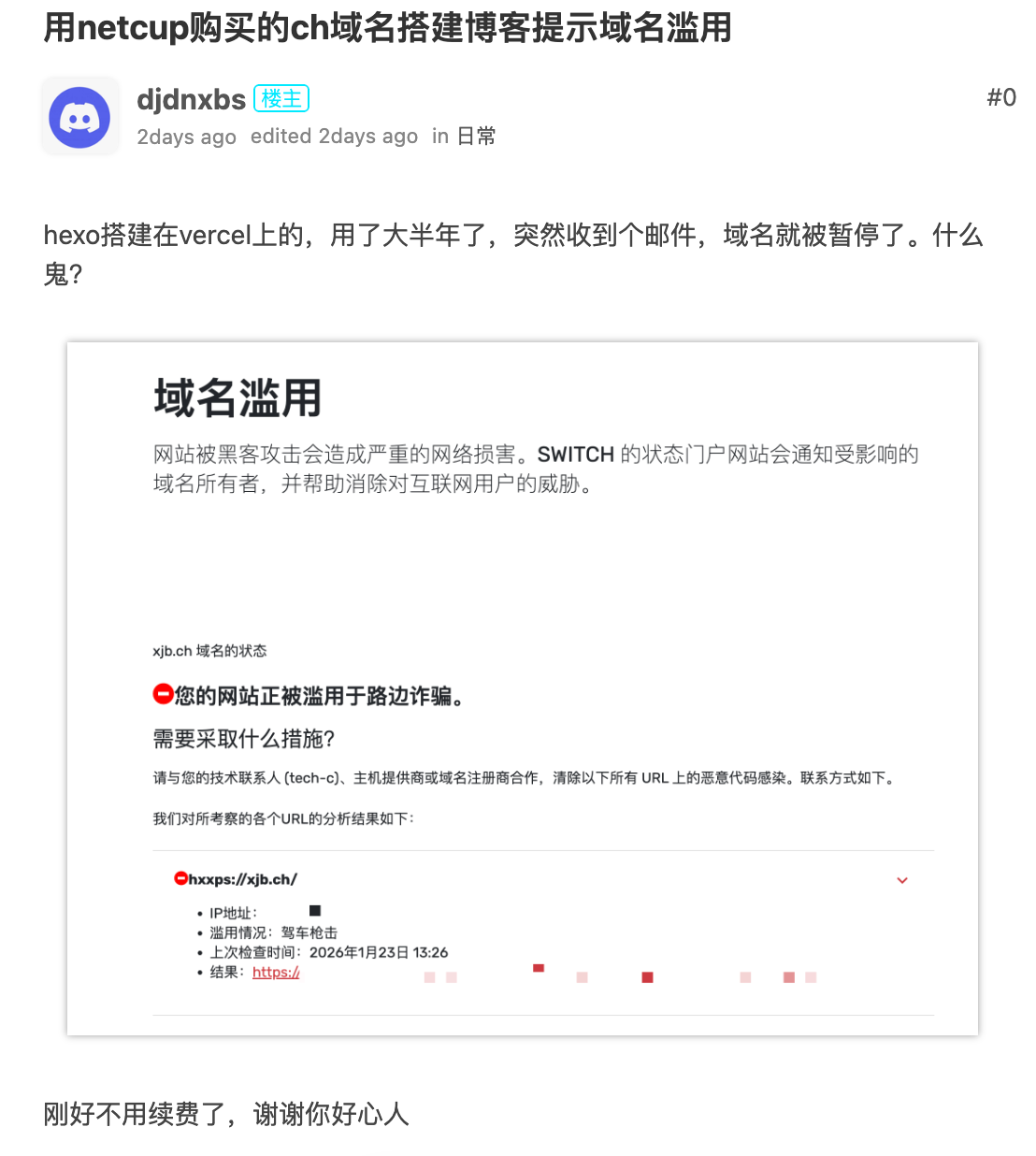Image resolution: width=1036 pixels, height=1156 pixels.
Task: Click the 楼主 badge next to the username
Action: tap(281, 98)
